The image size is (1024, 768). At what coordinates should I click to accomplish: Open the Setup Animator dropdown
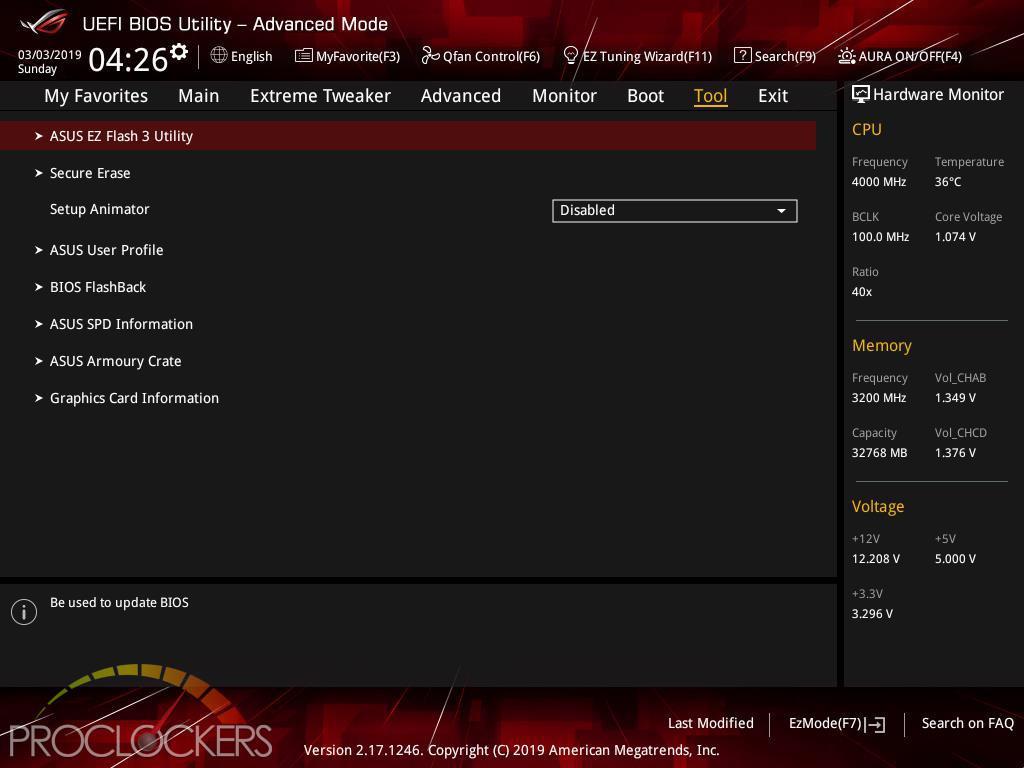coord(675,210)
